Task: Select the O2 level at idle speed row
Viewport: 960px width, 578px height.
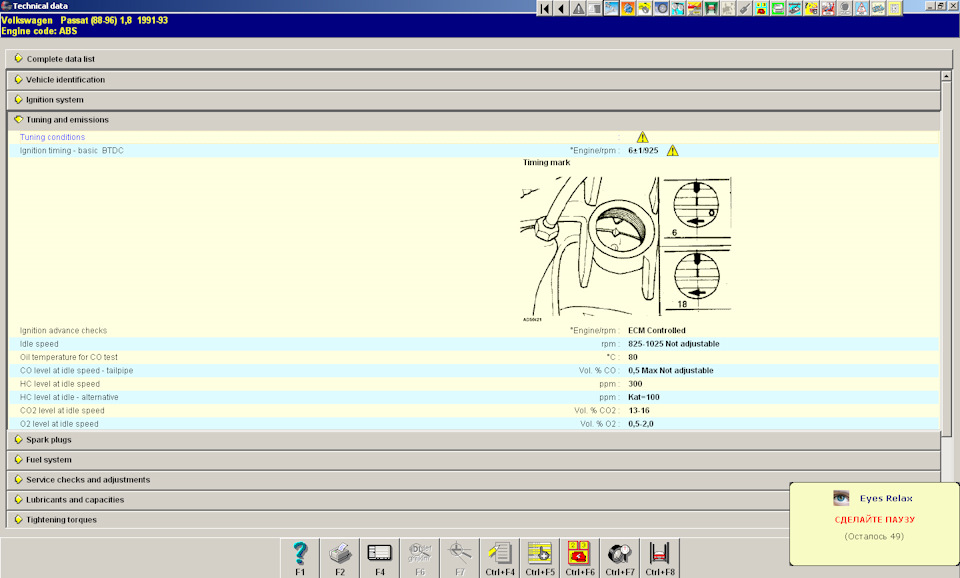Action: click(474, 424)
